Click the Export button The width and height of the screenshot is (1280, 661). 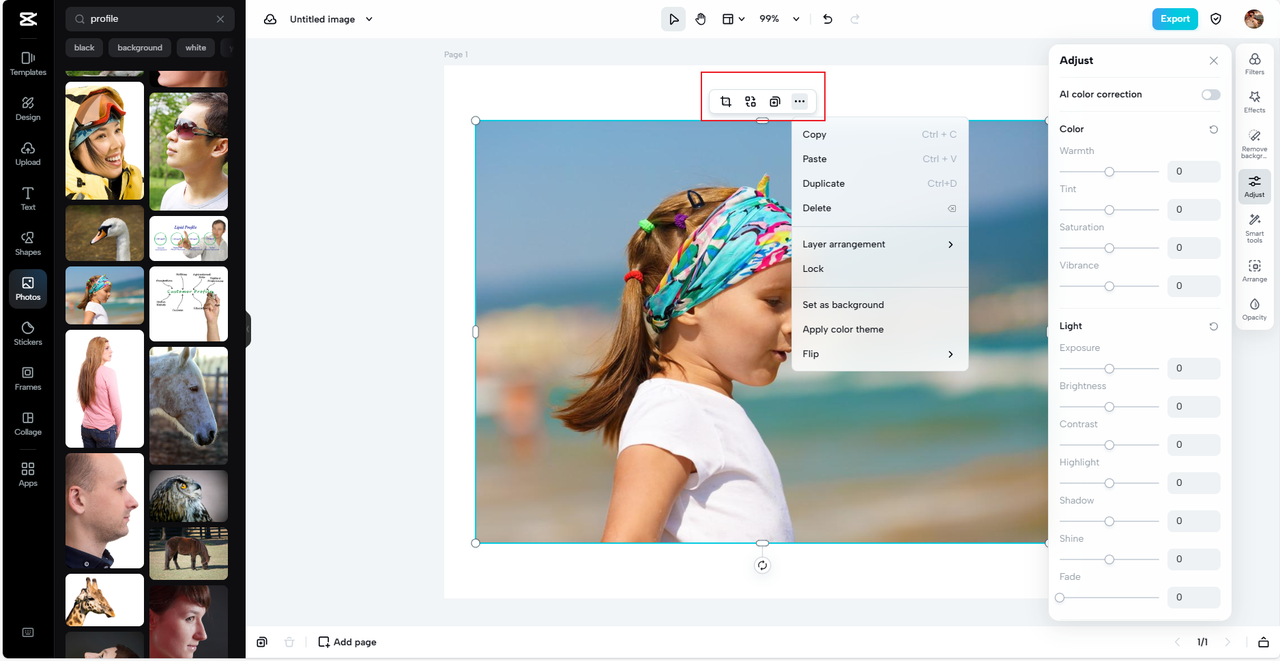(x=1175, y=19)
